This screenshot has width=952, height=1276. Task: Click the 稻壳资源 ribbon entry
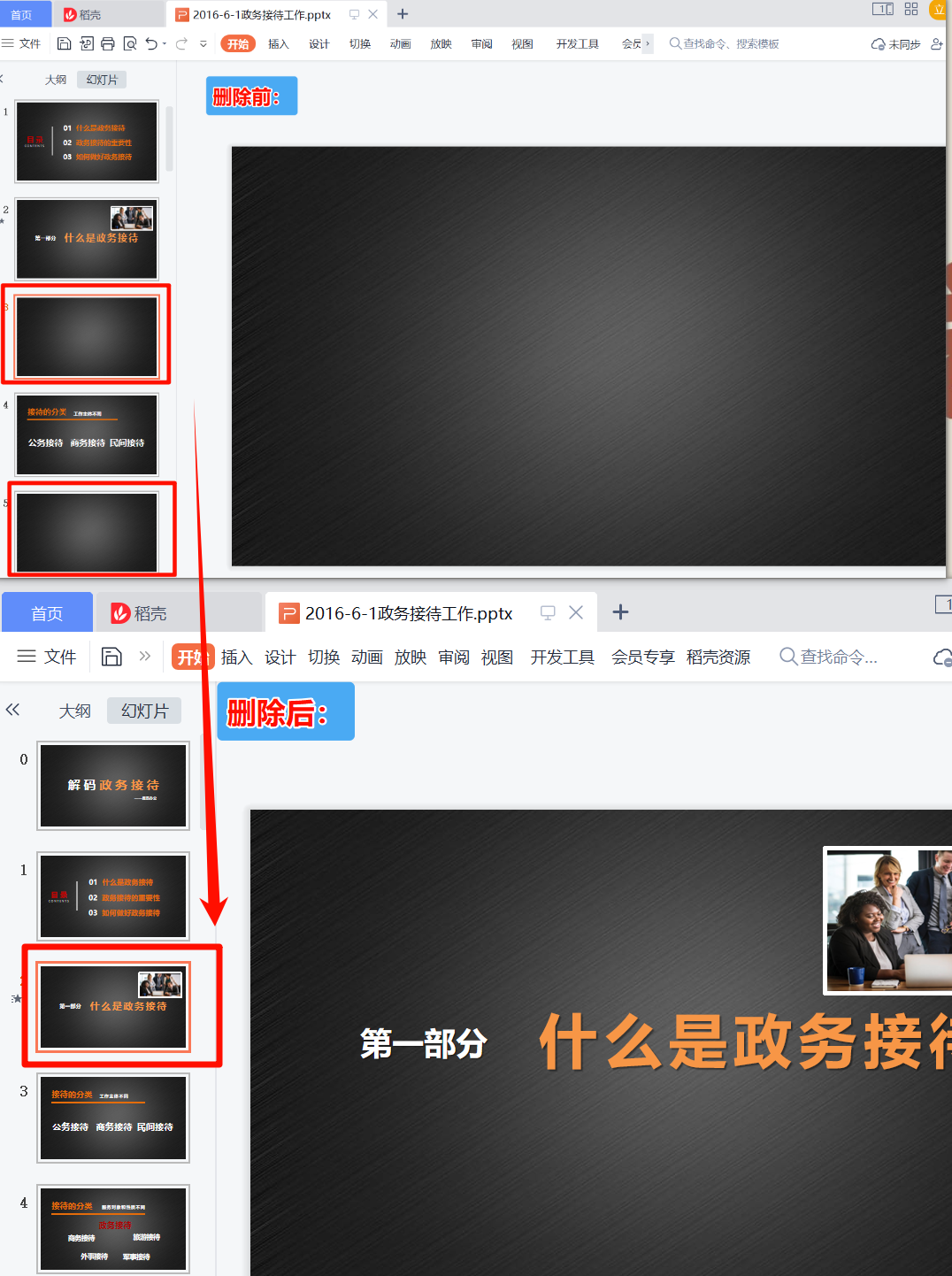[x=718, y=657]
